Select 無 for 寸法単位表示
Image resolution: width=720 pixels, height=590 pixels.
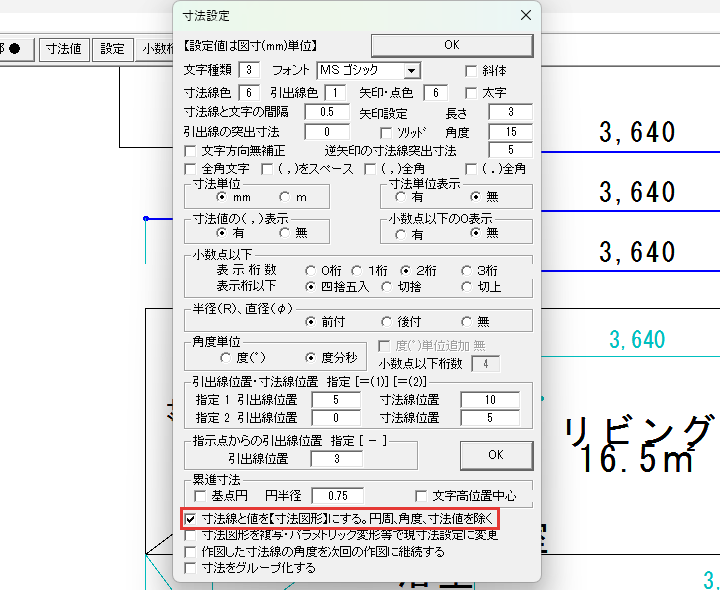coord(476,197)
